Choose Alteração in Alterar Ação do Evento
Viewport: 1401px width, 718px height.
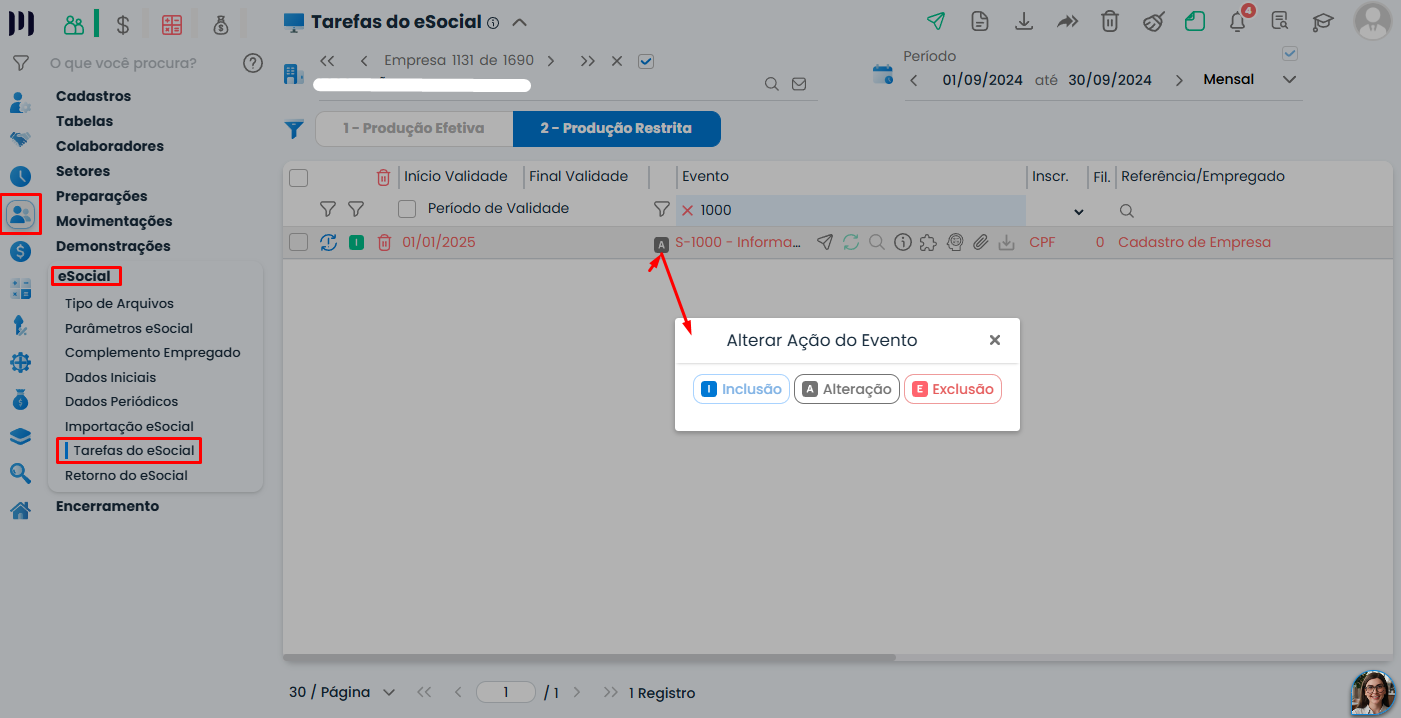coord(847,389)
